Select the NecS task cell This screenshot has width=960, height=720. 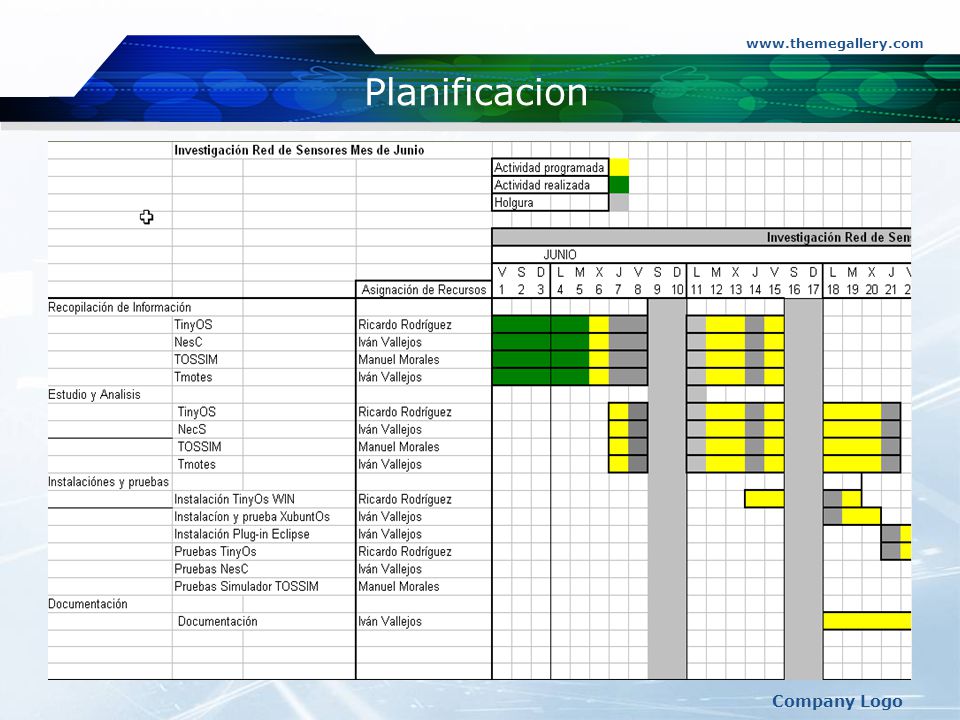(192, 429)
